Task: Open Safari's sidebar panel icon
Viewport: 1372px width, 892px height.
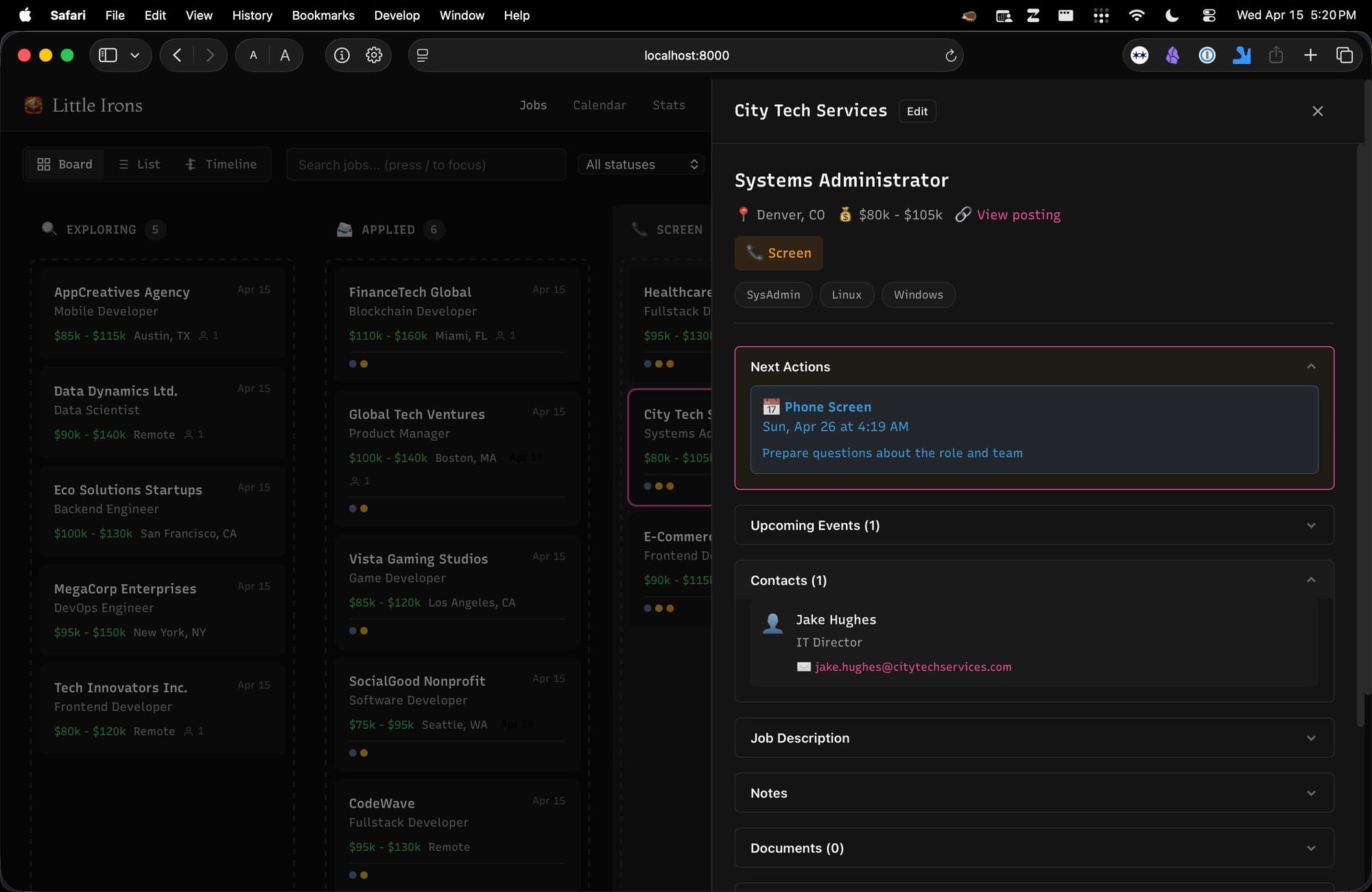Action: point(108,56)
